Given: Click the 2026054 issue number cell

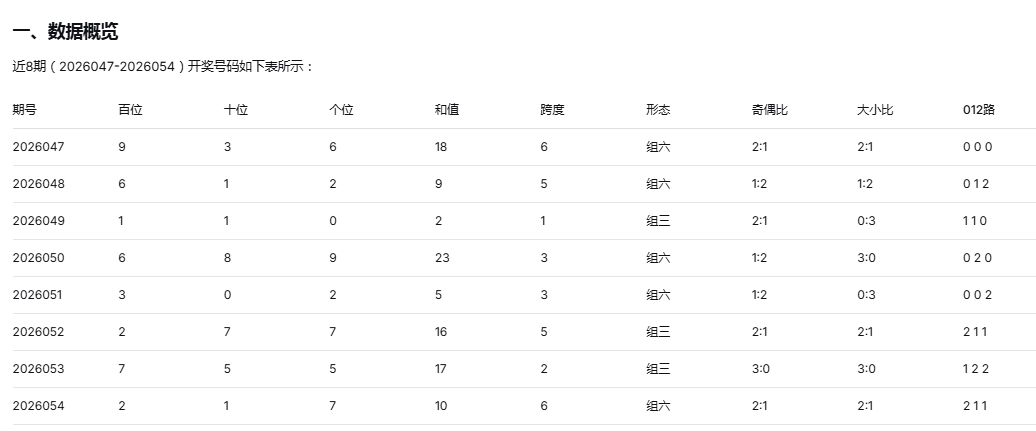Looking at the screenshot, I should pyautogui.click(x=38, y=406).
